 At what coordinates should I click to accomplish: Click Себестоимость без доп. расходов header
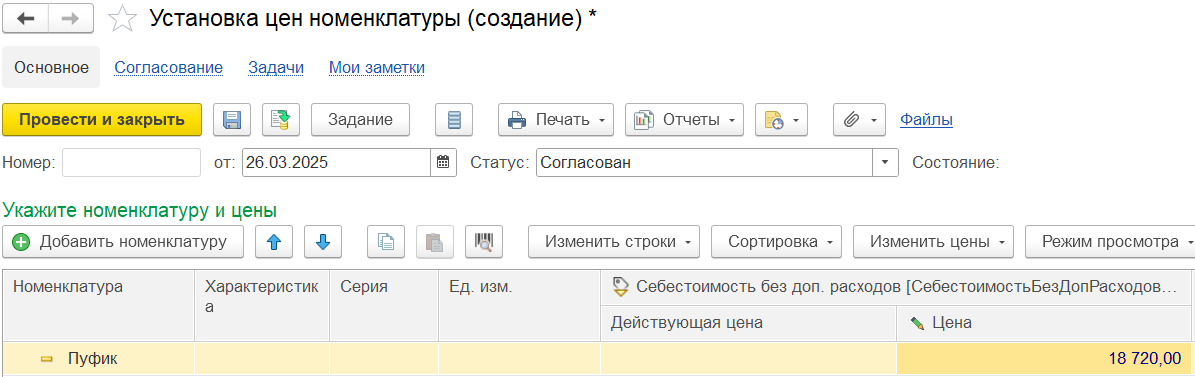tap(897, 287)
